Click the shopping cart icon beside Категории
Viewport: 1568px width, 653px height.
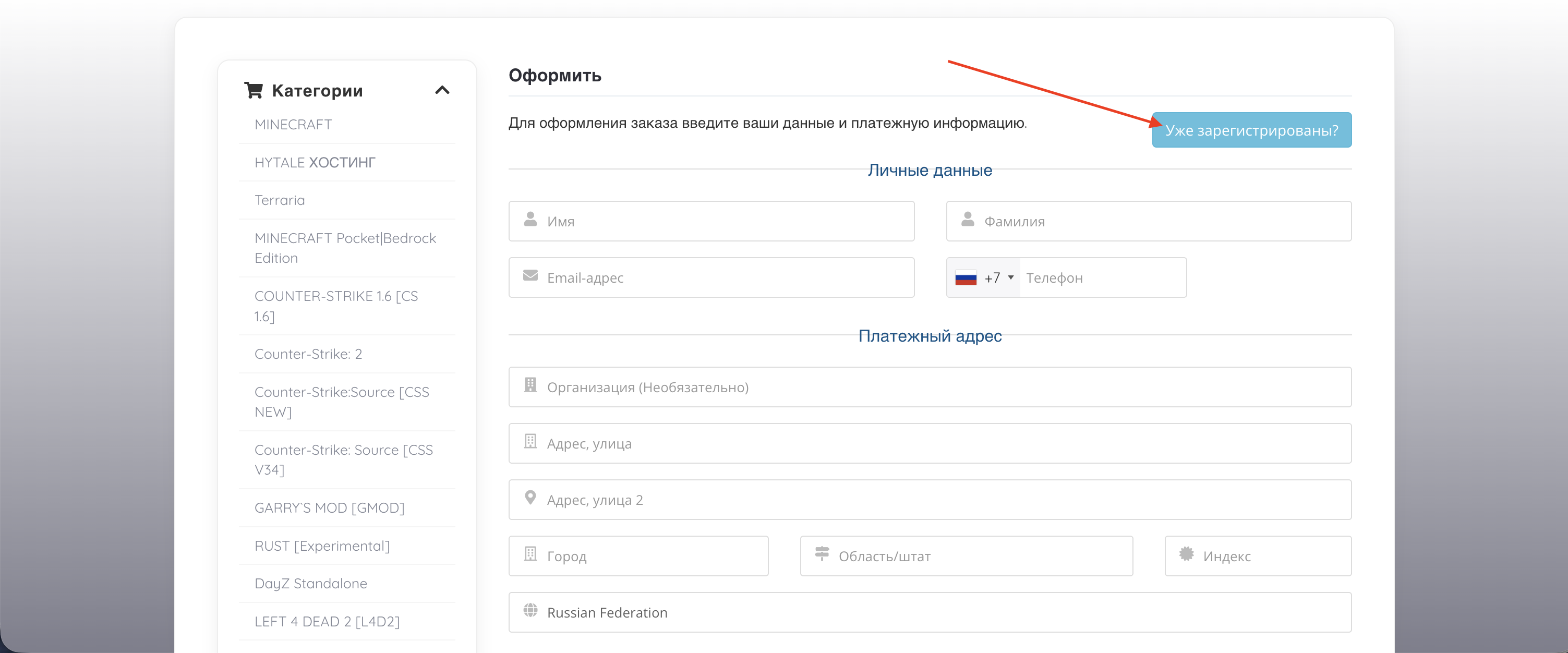click(253, 91)
